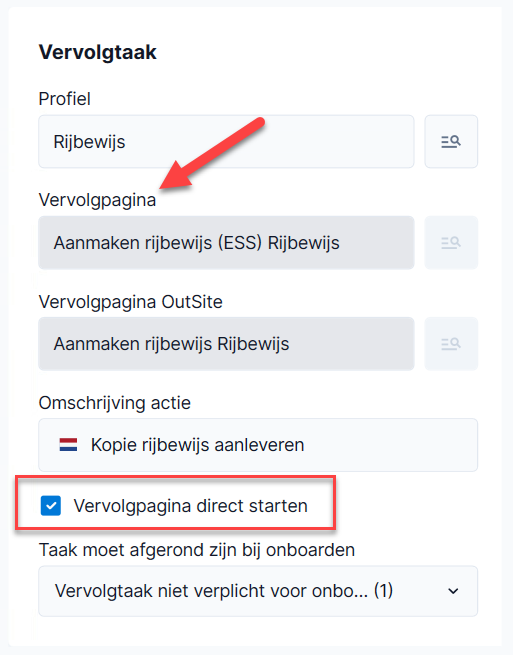Click the Omschrijving actie label
Screen dimensions: 513x655
(x=115, y=403)
